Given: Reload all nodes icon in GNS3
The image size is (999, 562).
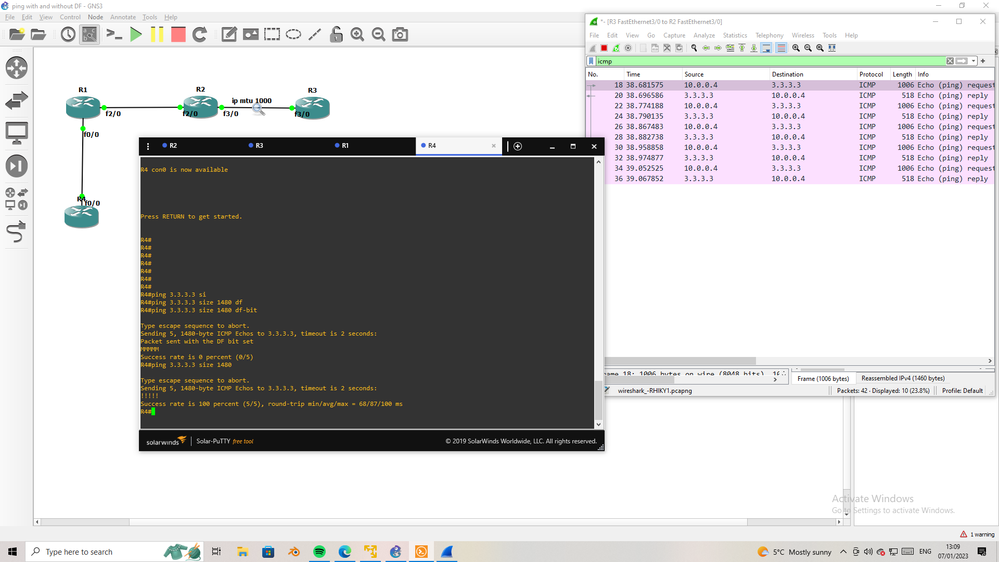Looking at the screenshot, I should pyautogui.click(x=199, y=34).
